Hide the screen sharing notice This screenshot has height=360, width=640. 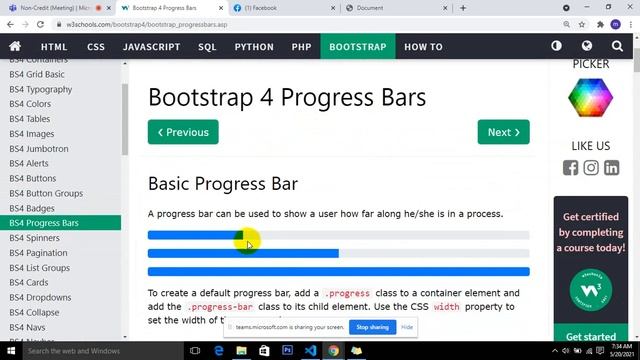tap(407, 327)
